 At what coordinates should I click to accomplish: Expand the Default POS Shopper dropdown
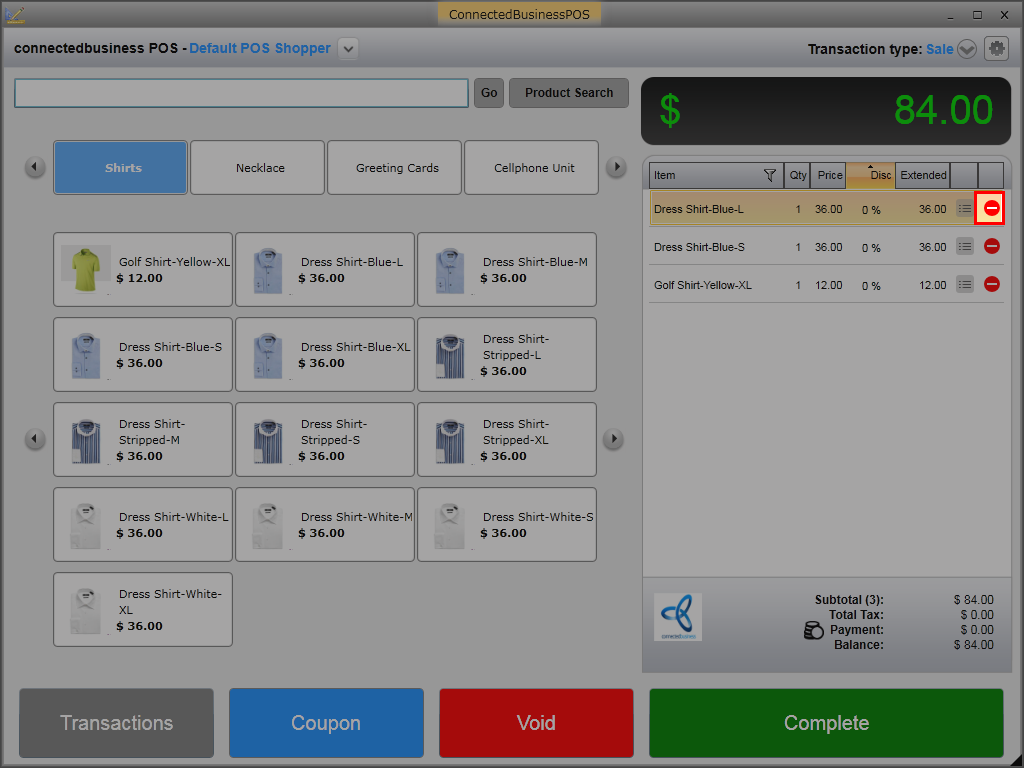[x=348, y=49]
